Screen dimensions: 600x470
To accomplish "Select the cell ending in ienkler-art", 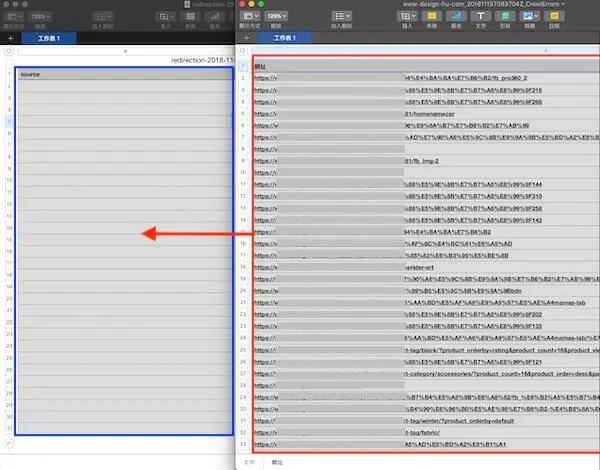I will click(x=426, y=267).
